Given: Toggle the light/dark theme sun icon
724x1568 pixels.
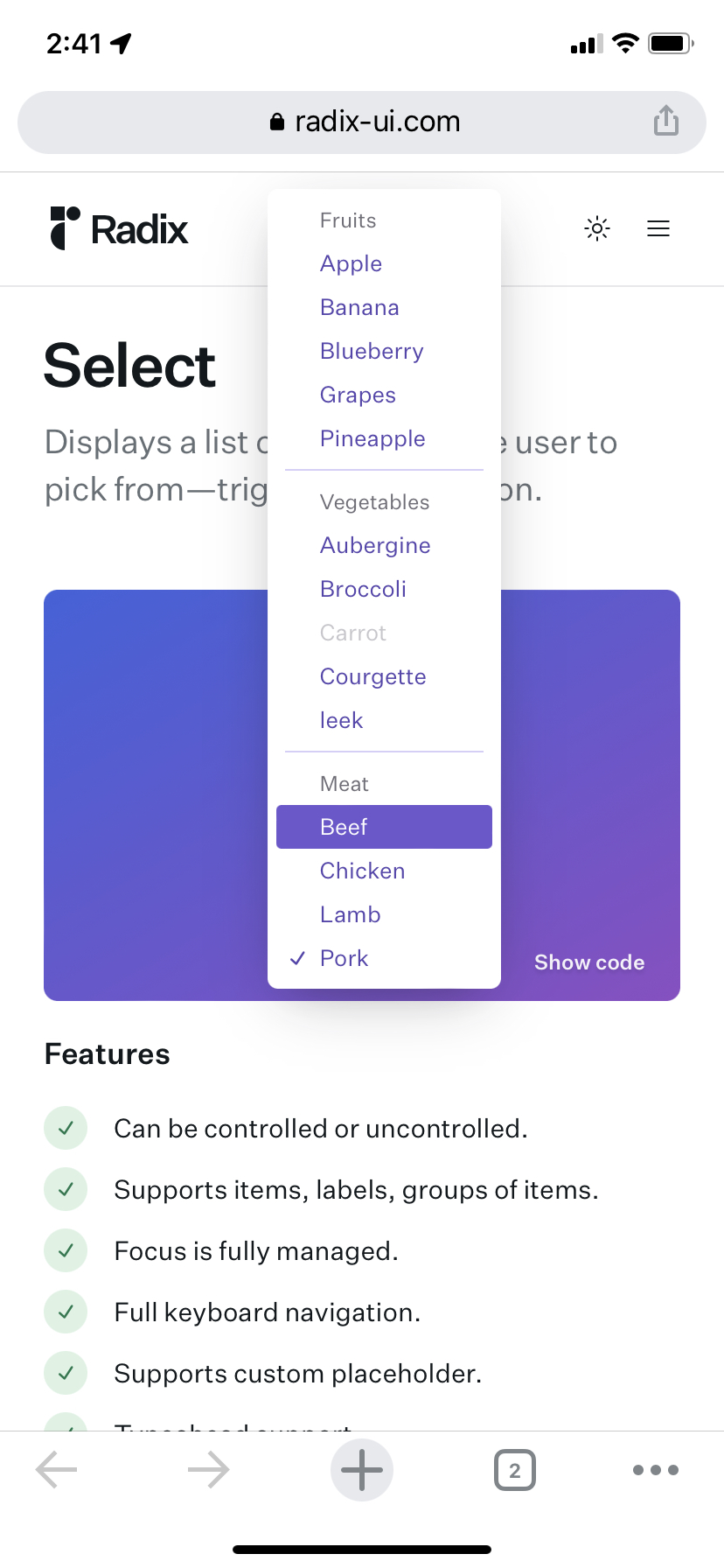Looking at the screenshot, I should tap(596, 228).
